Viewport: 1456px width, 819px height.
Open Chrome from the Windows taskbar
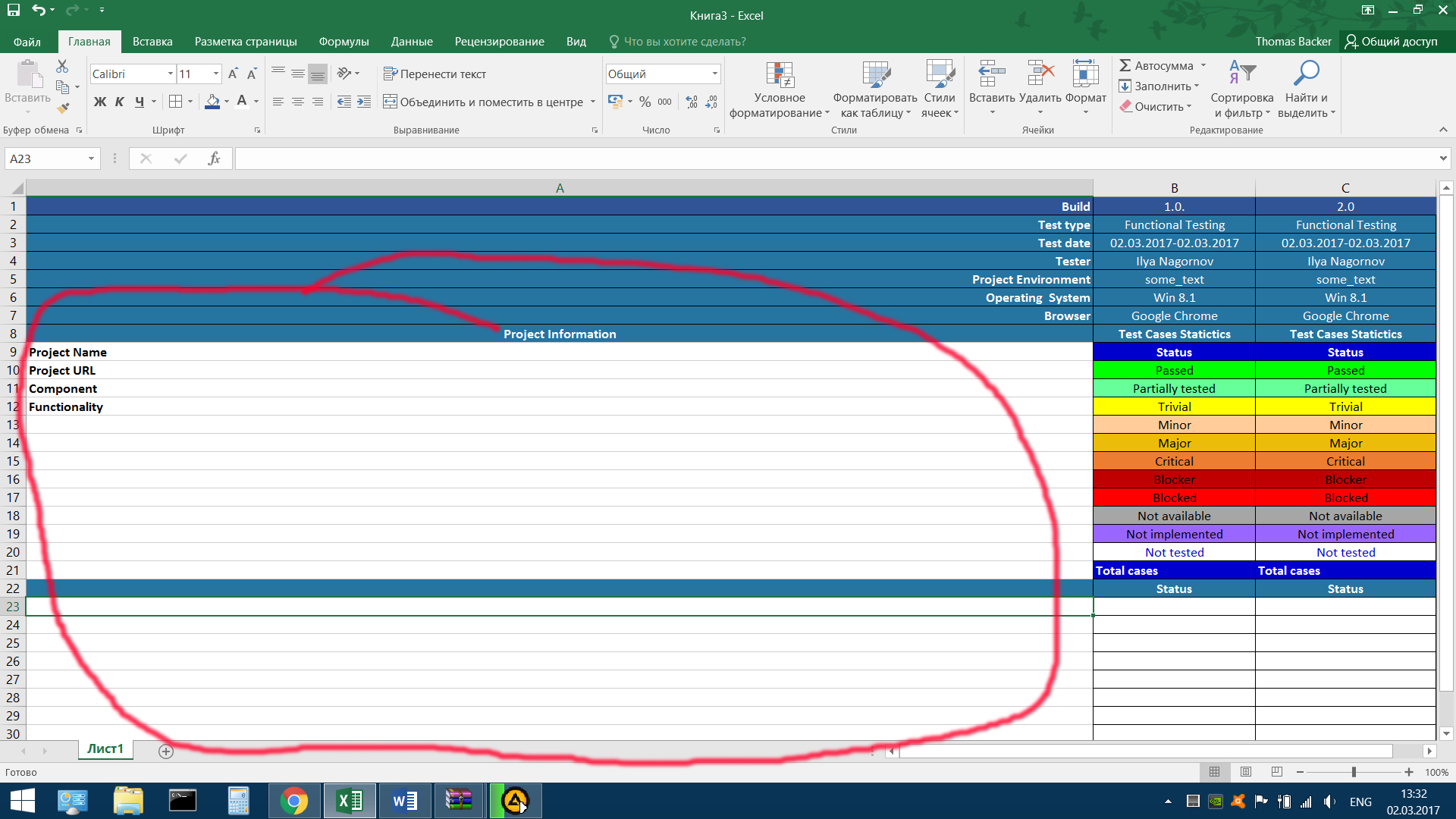point(294,801)
